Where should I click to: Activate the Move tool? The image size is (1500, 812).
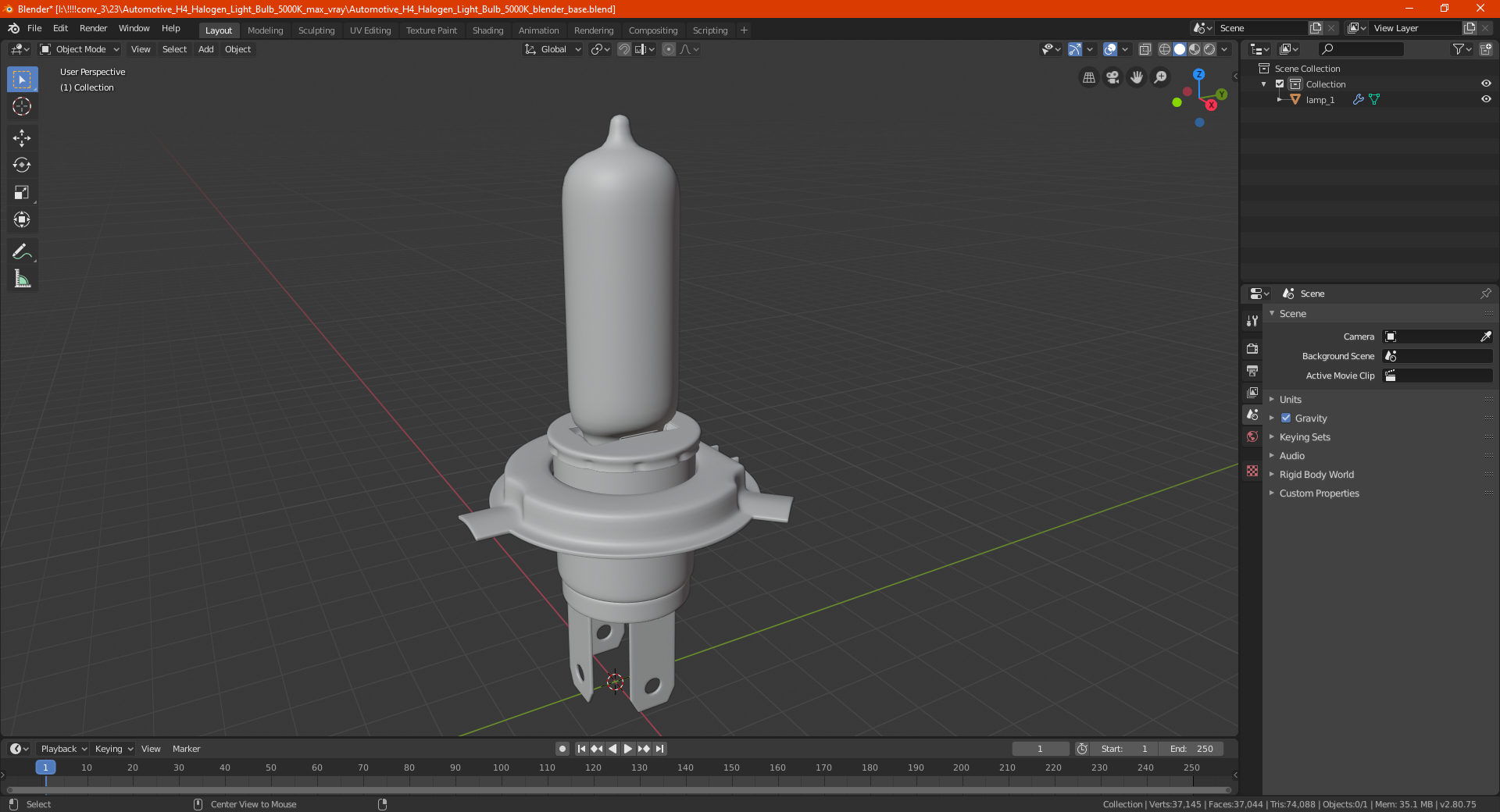(22, 138)
